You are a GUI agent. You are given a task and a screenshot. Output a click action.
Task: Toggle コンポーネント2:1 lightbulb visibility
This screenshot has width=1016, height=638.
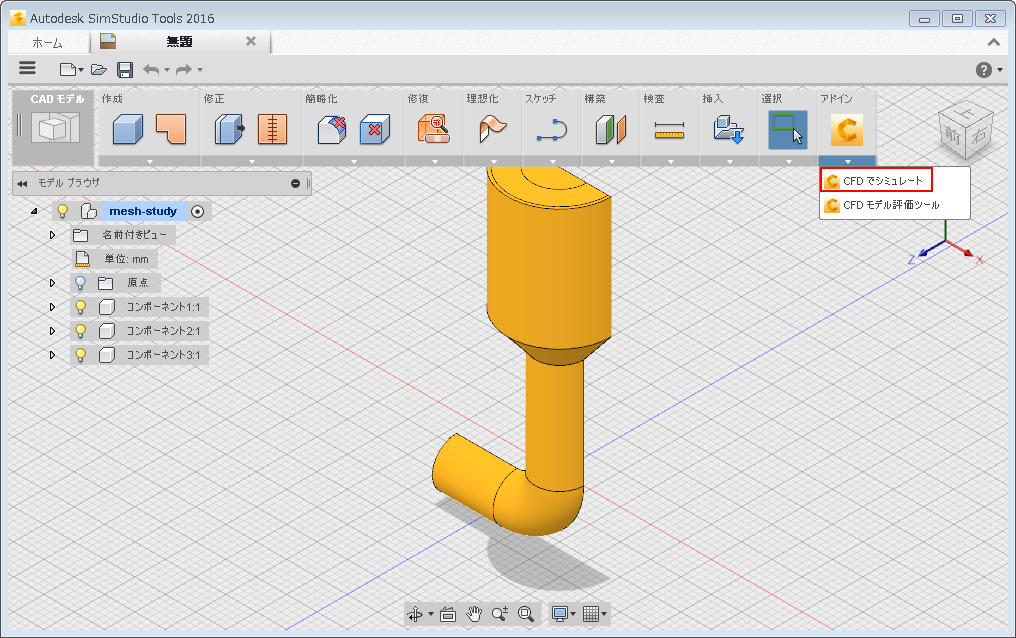(x=80, y=331)
